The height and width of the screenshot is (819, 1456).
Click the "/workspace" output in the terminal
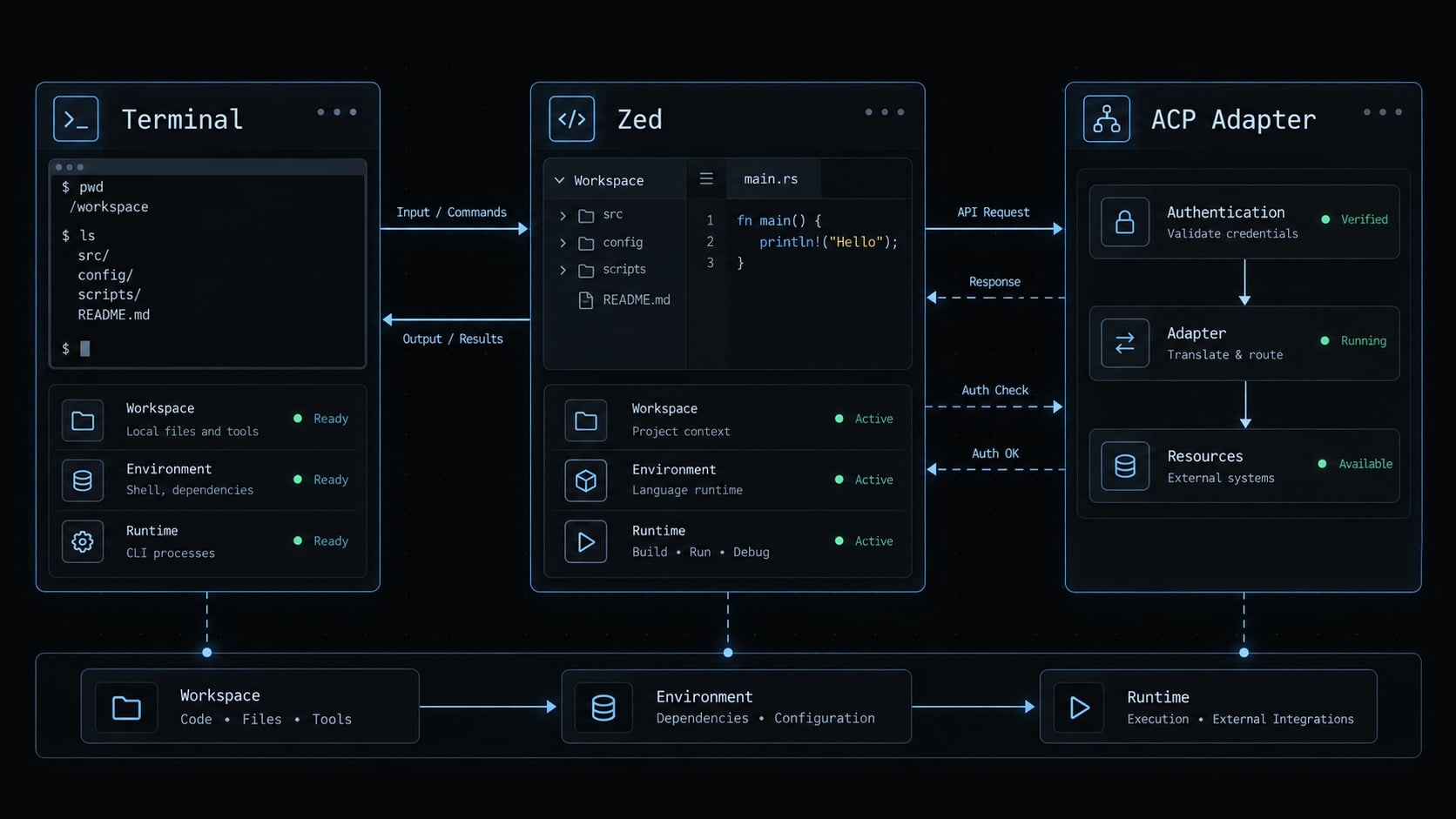point(109,207)
